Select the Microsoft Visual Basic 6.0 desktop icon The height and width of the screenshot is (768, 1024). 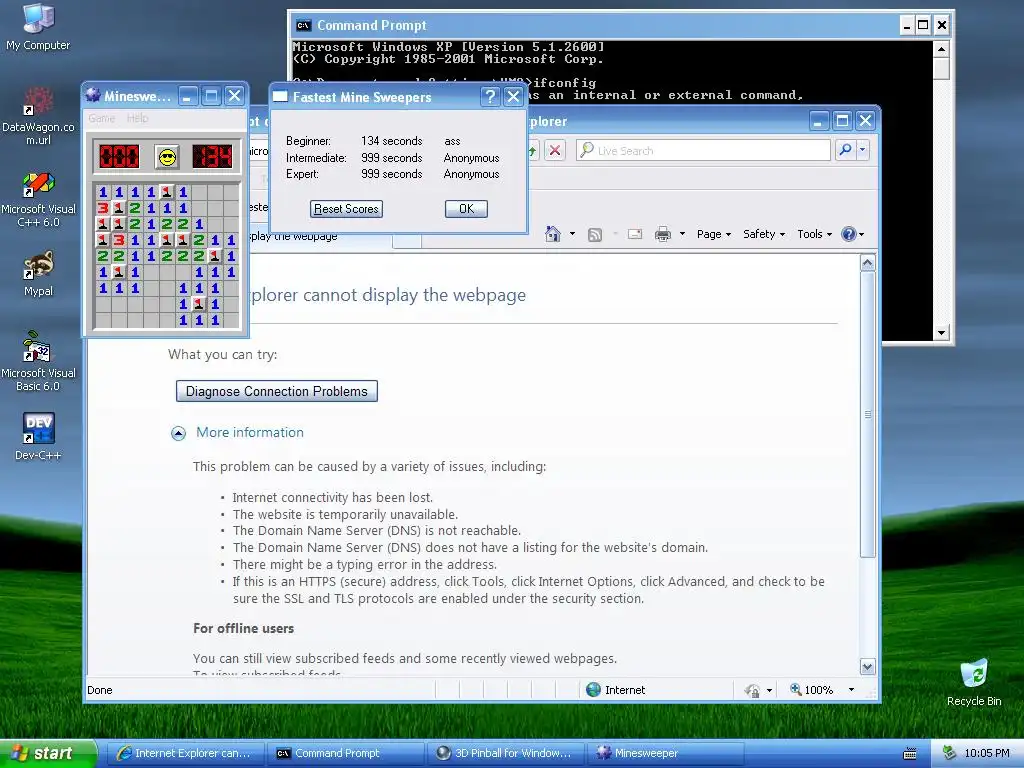pyautogui.click(x=38, y=361)
